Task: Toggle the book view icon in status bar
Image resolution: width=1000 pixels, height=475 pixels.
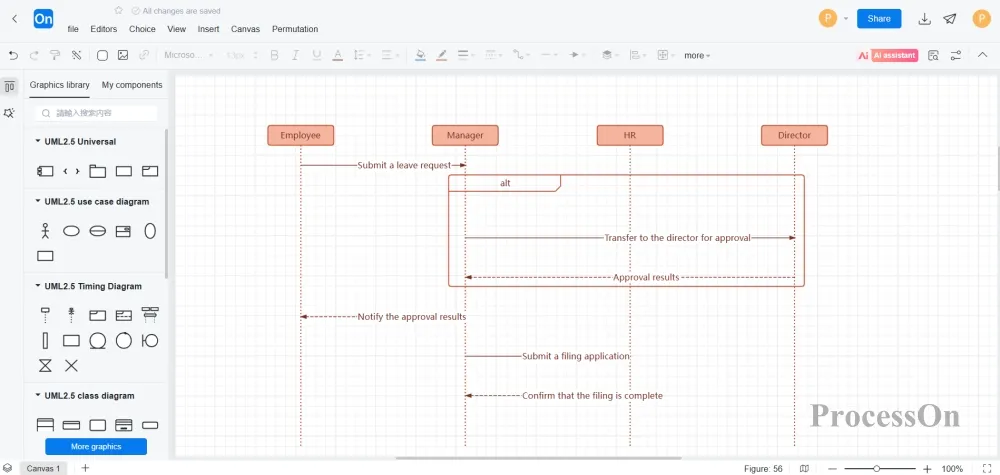Action: (805, 468)
